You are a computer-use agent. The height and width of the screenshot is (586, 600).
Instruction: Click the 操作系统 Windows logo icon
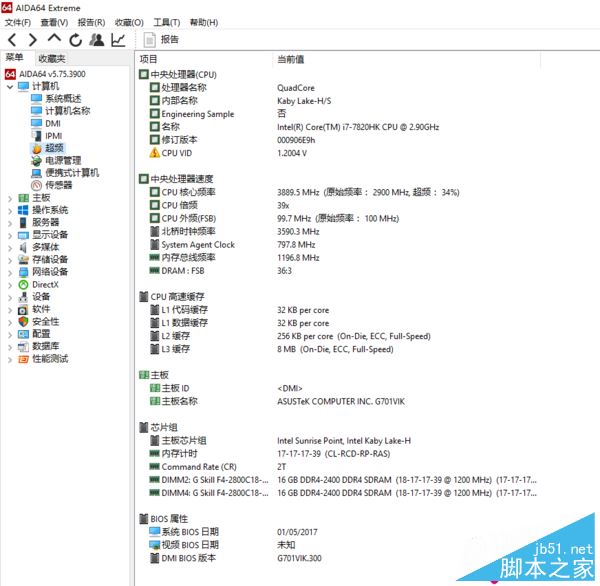[x=23, y=210]
